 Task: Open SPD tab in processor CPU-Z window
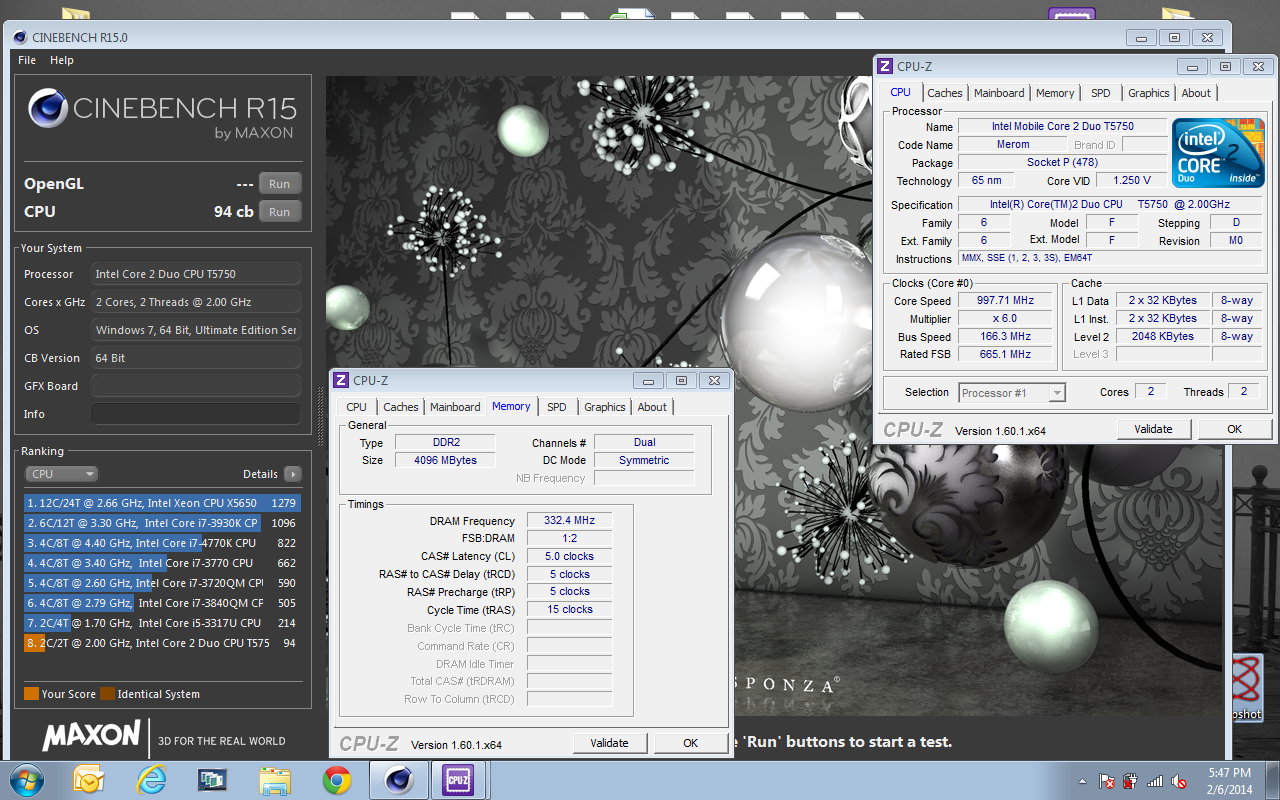[1101, 93]
